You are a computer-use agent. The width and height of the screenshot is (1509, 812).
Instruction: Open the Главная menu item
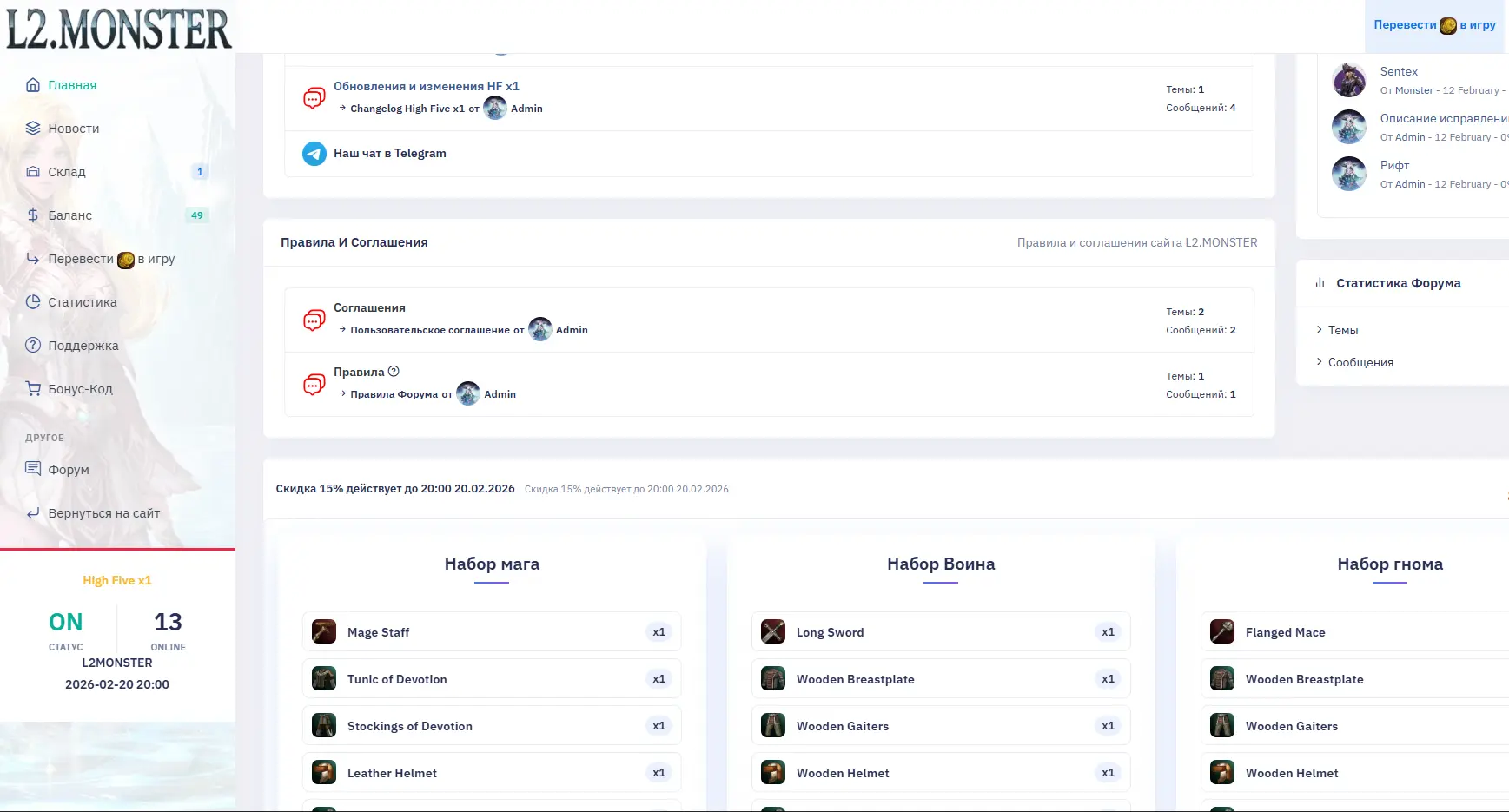72,85
